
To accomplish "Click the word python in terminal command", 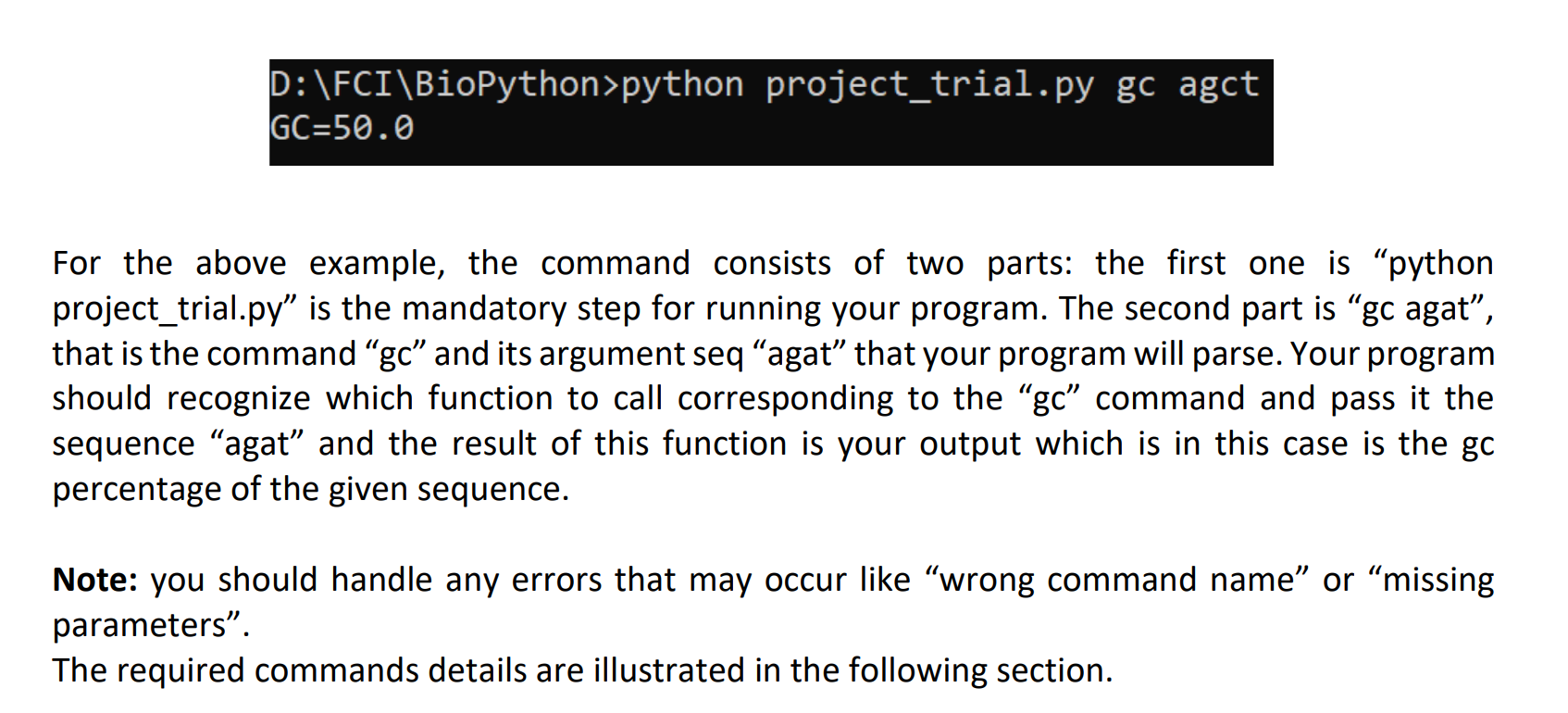I will 682,85.
